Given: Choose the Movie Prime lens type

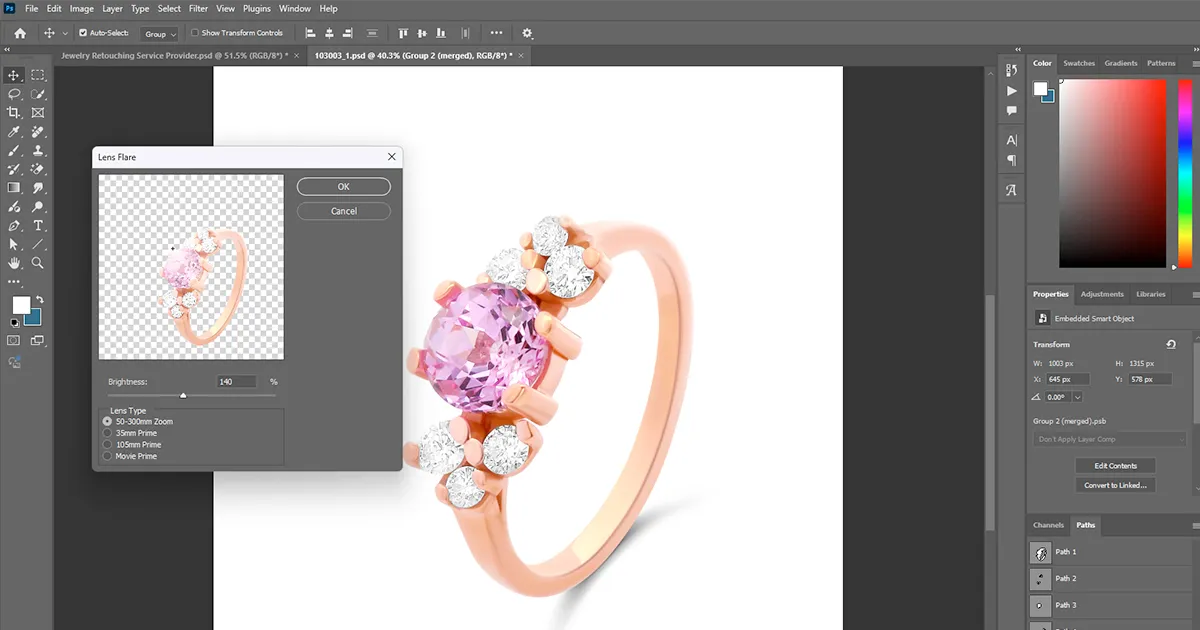Looking at the screenshot, I should [x=108, y=456].
